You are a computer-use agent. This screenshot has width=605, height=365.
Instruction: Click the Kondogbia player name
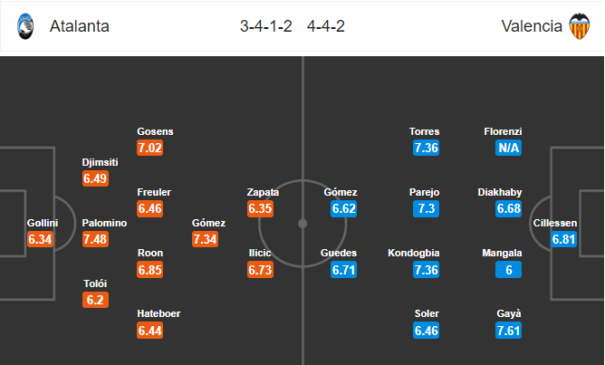point(414,253)
